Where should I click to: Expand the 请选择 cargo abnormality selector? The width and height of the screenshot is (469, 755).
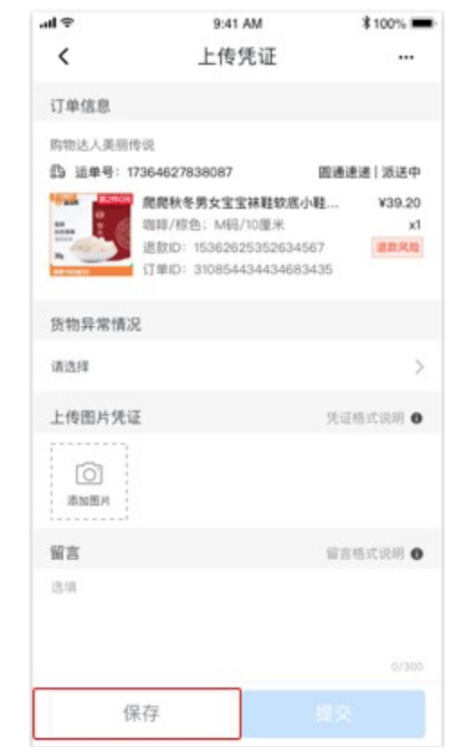coord(237,367)
